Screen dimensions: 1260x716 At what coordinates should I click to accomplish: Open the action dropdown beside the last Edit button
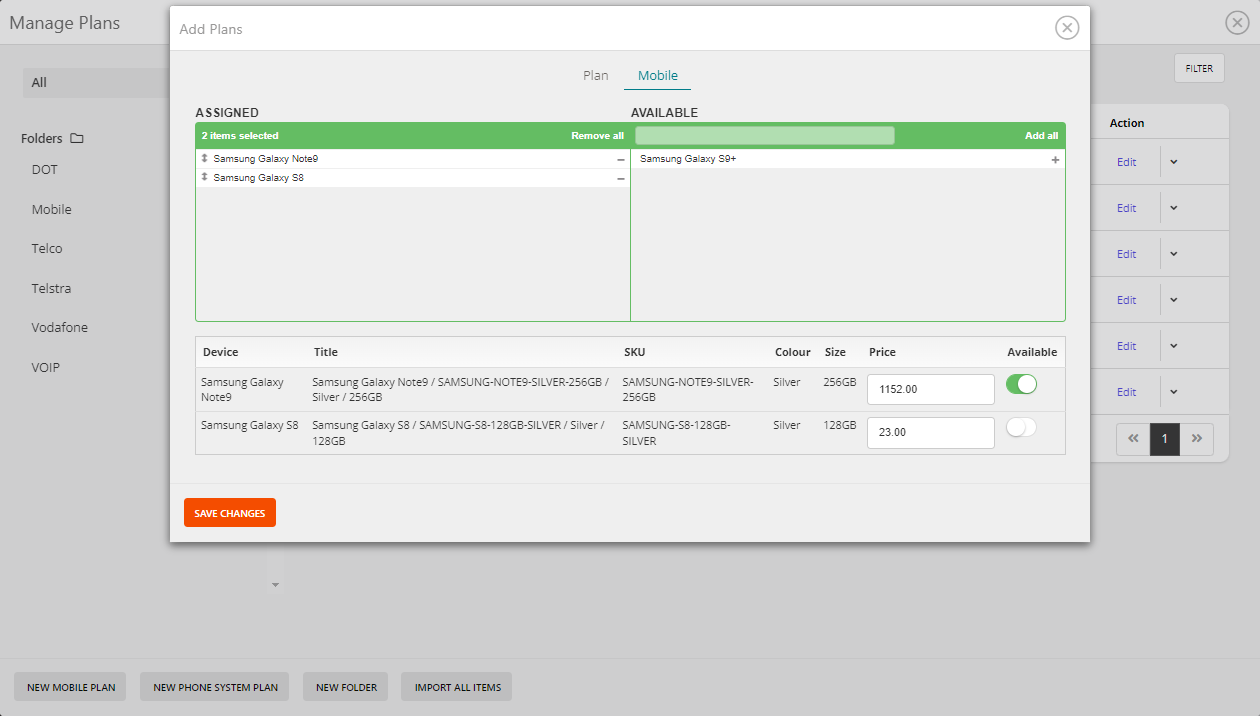pos(1173,391)
